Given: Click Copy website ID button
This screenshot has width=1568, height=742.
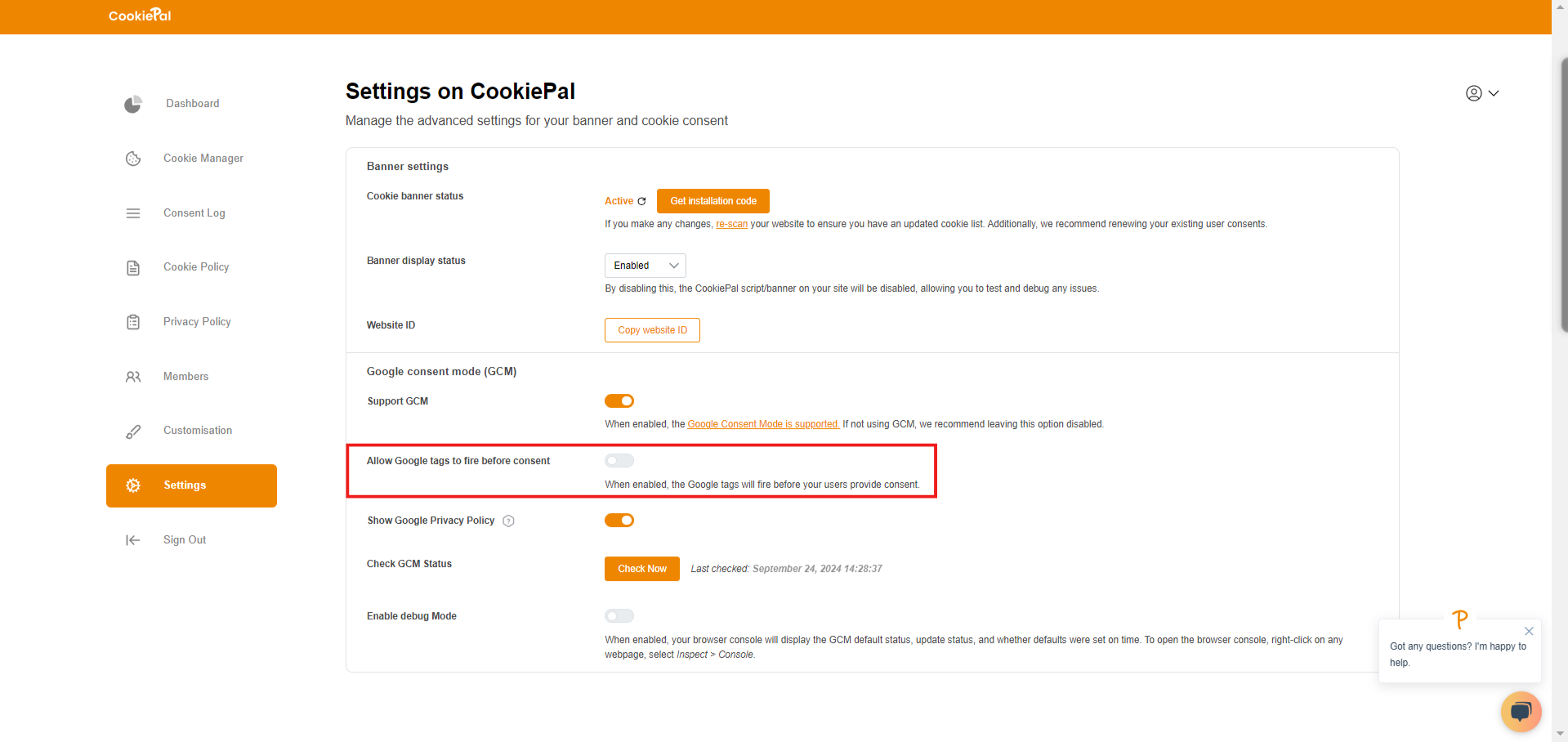Looking at the screenshot, I should [x=652, y=330].
